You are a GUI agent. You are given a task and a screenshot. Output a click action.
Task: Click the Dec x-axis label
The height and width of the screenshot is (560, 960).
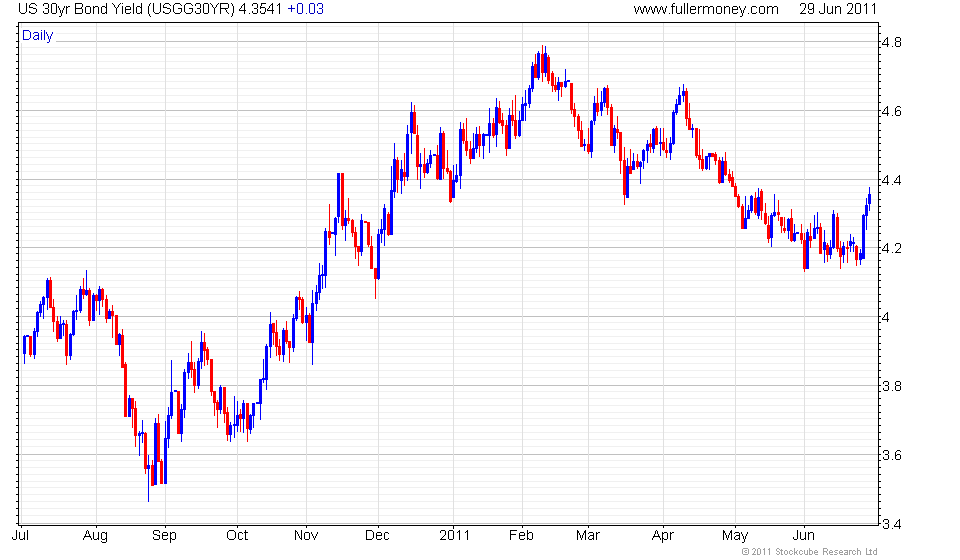point(377,535)
